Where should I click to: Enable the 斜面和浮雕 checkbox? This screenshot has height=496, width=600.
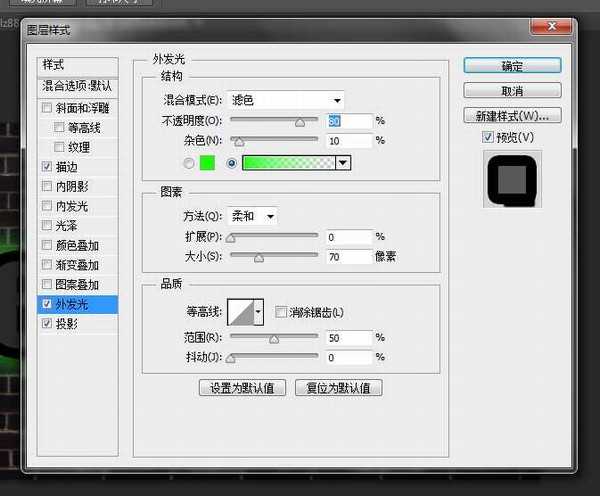(47, 108)
